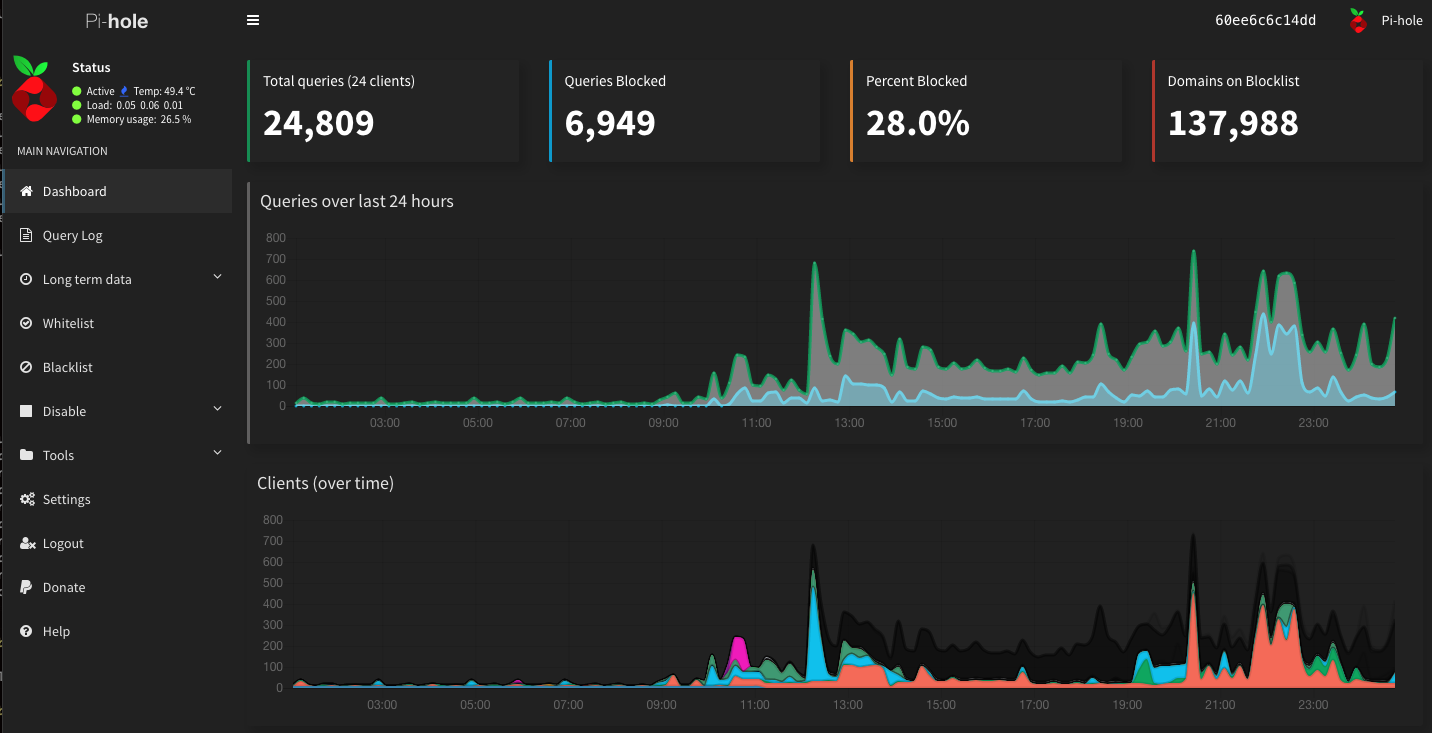1432x733 pixels.
Task: Click the Blacklist ban icon
Action: pos(27,367)
